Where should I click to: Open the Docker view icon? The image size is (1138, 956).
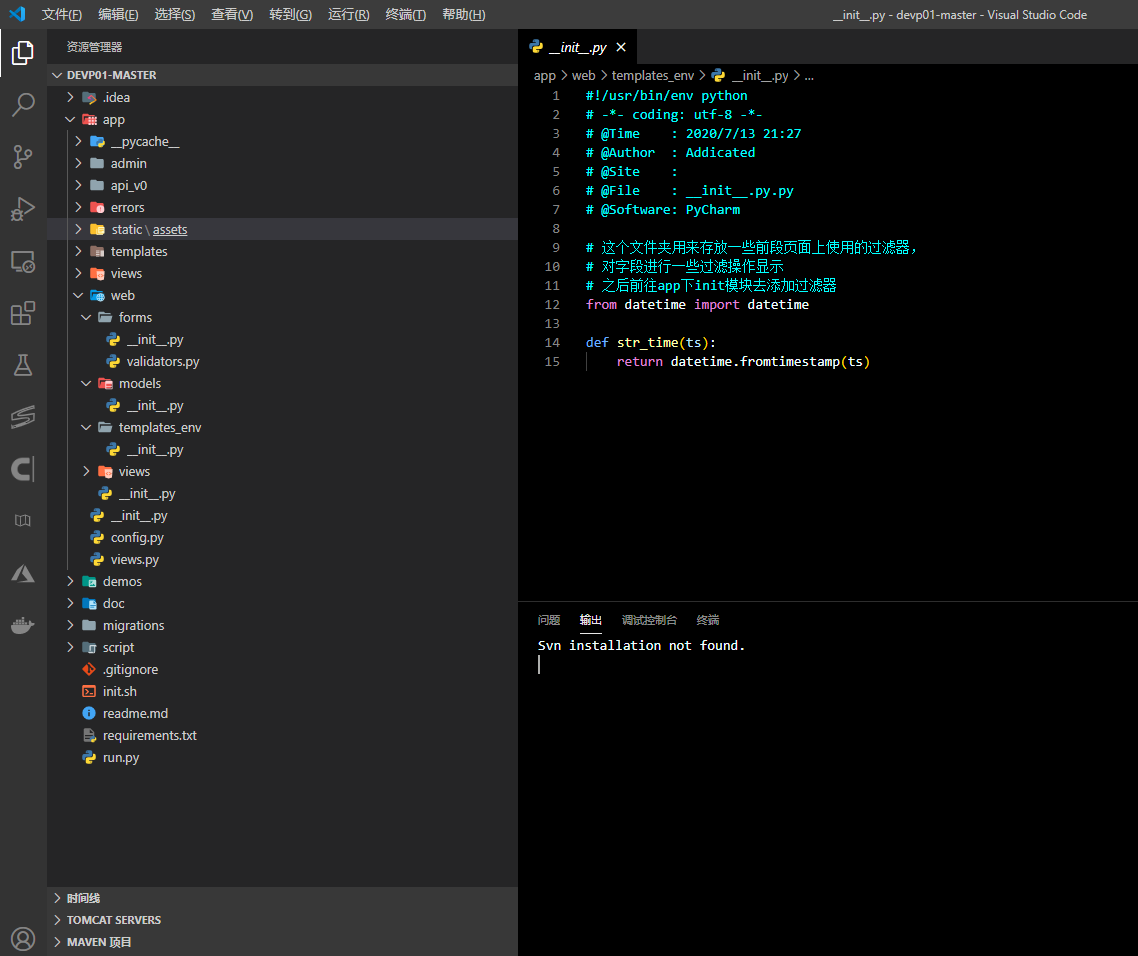pyautogui.click(x=23, y=626)
